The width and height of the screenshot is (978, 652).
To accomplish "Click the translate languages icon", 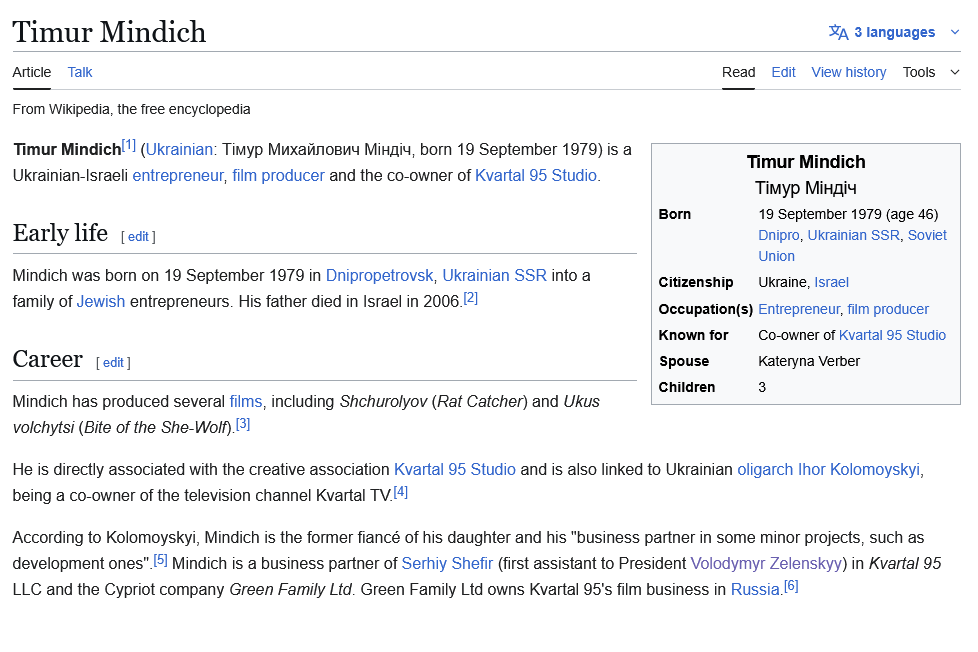I will (838, 32).
